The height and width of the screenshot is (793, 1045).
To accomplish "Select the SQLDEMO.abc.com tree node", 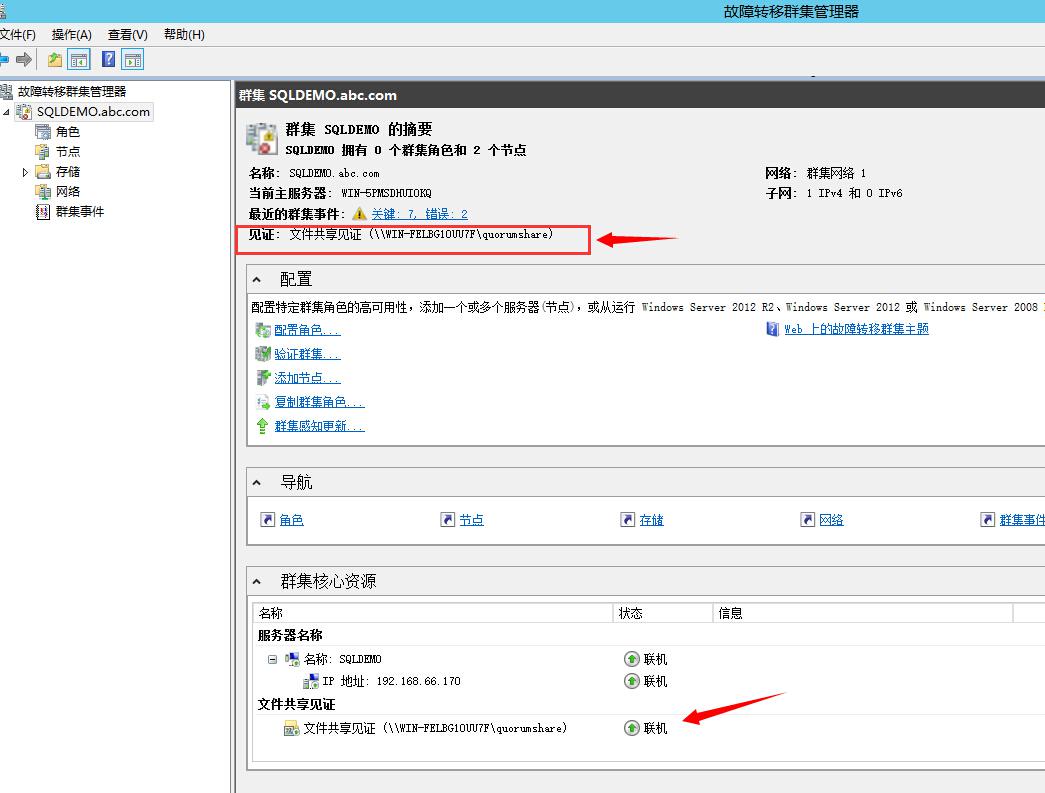I will [x=93, y=111].
